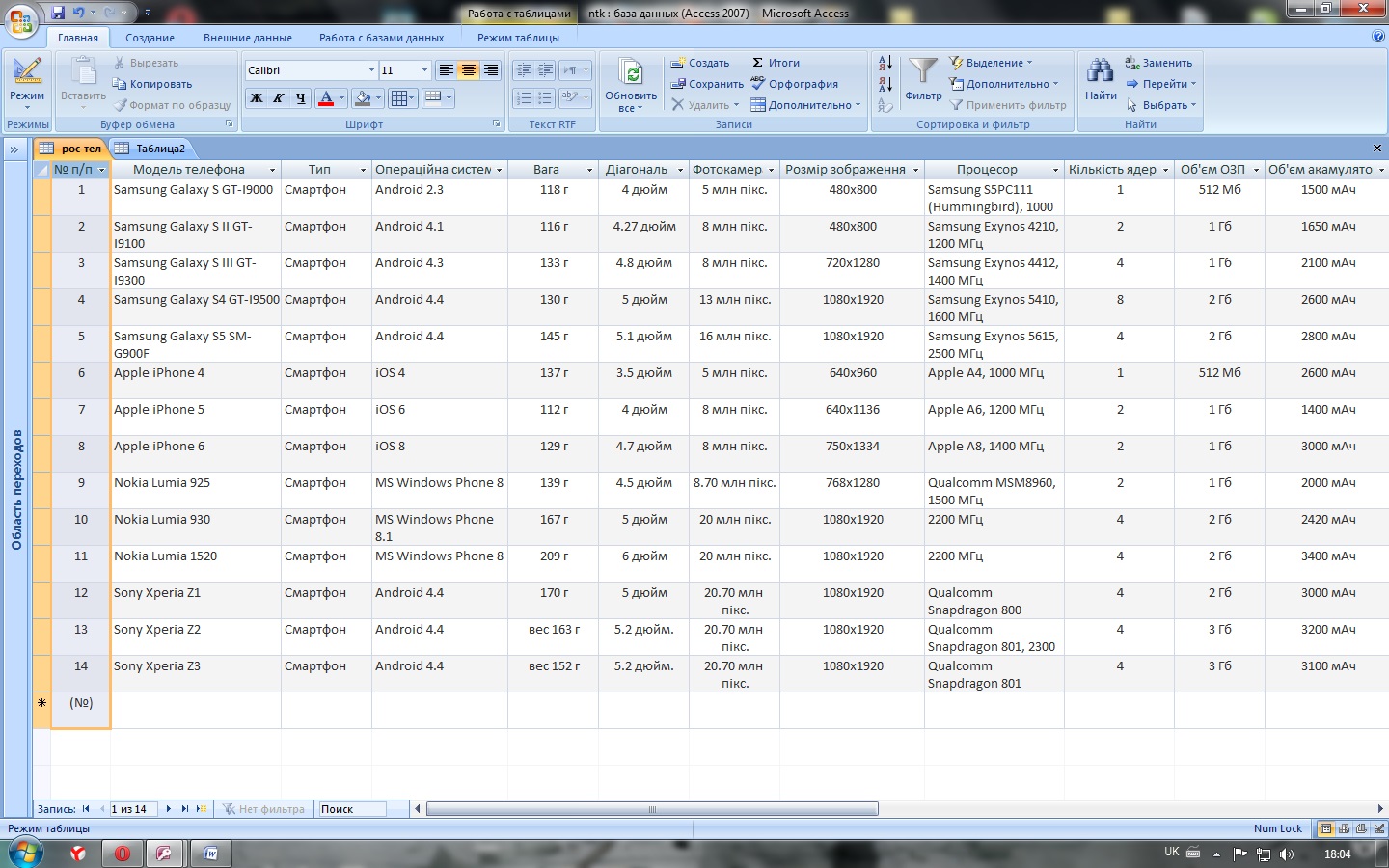Click the Apple iPhone 5 cell
Image resolution: width=1389 pixels, height=868 pixels.
(196, 418)
